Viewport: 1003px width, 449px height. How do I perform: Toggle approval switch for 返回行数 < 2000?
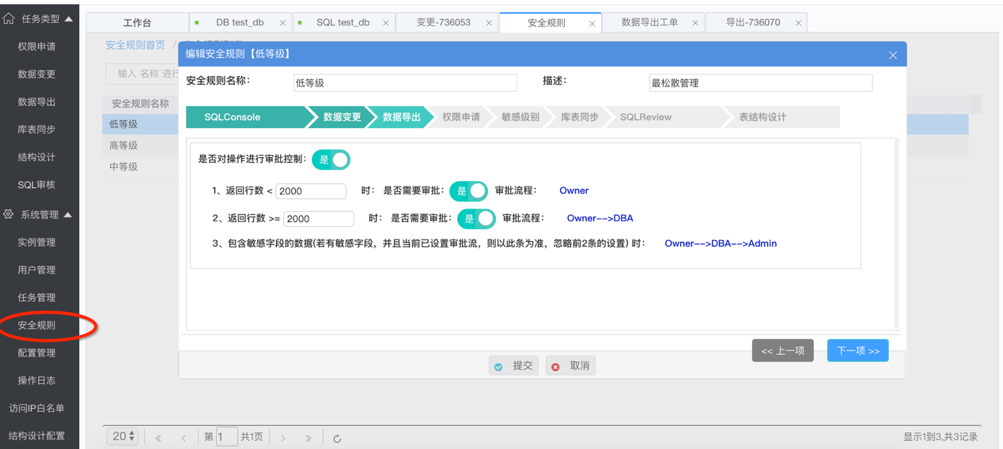click(x=469, y=191)
